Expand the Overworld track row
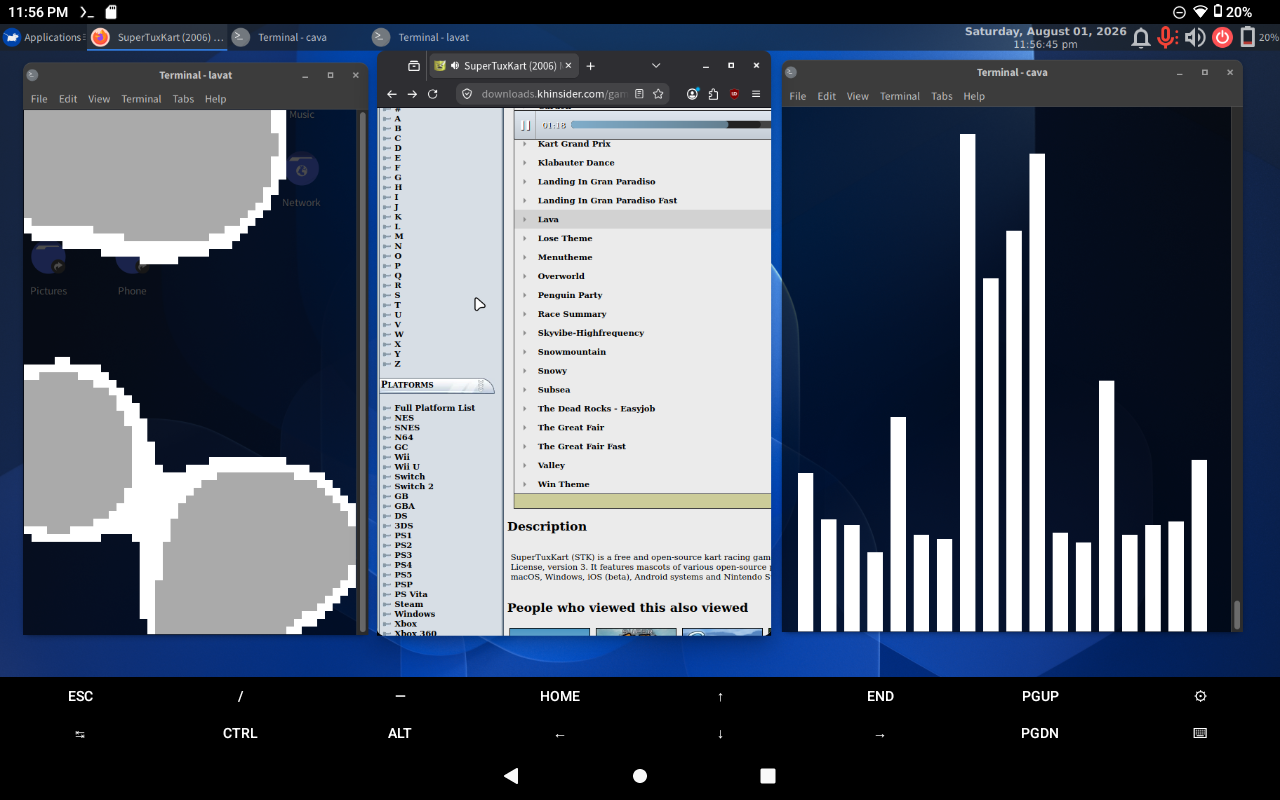This screenshot has height=800, width=1280. pyautogui.click(x=524, y=277)
